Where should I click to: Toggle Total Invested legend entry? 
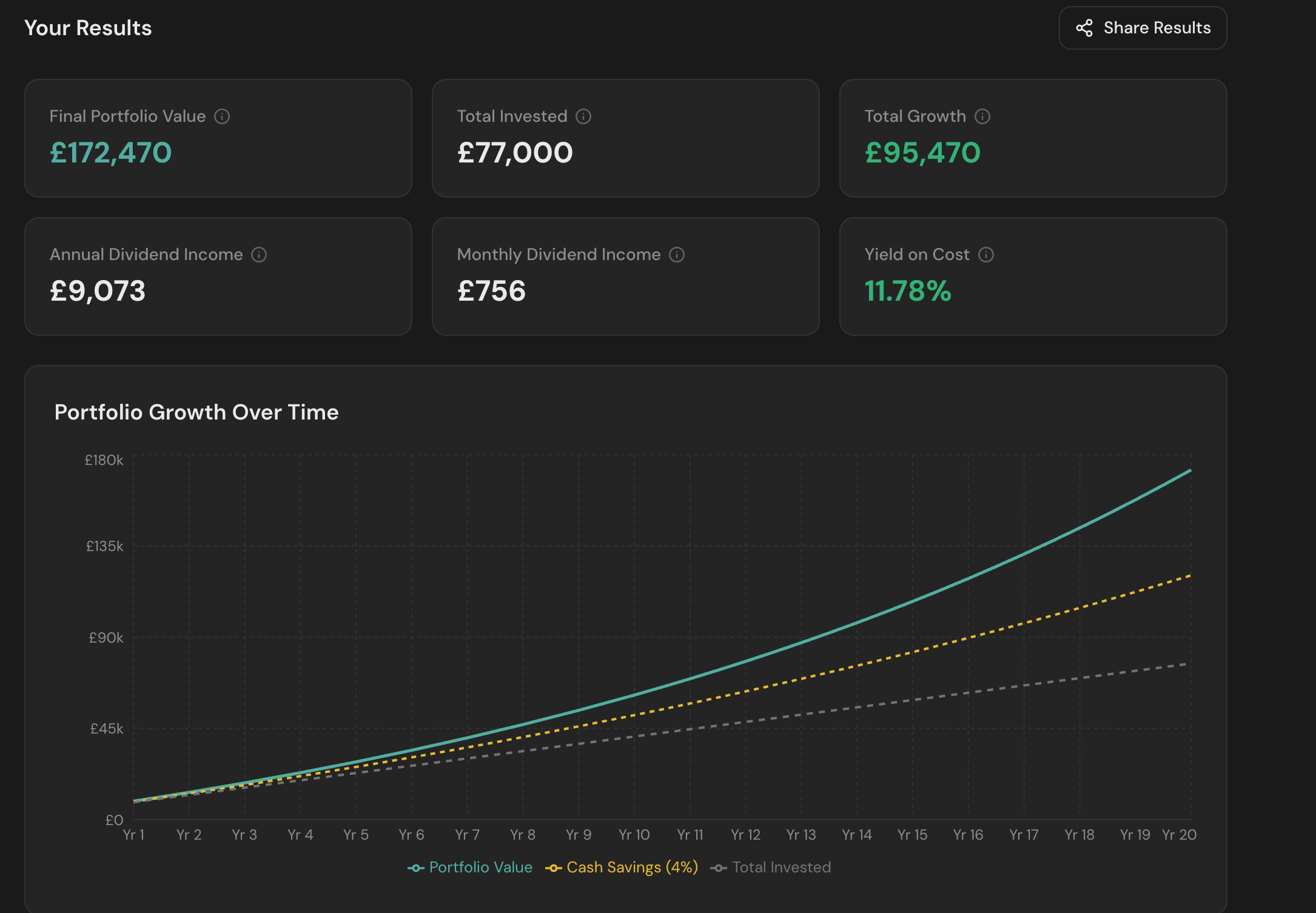(771, 868)
